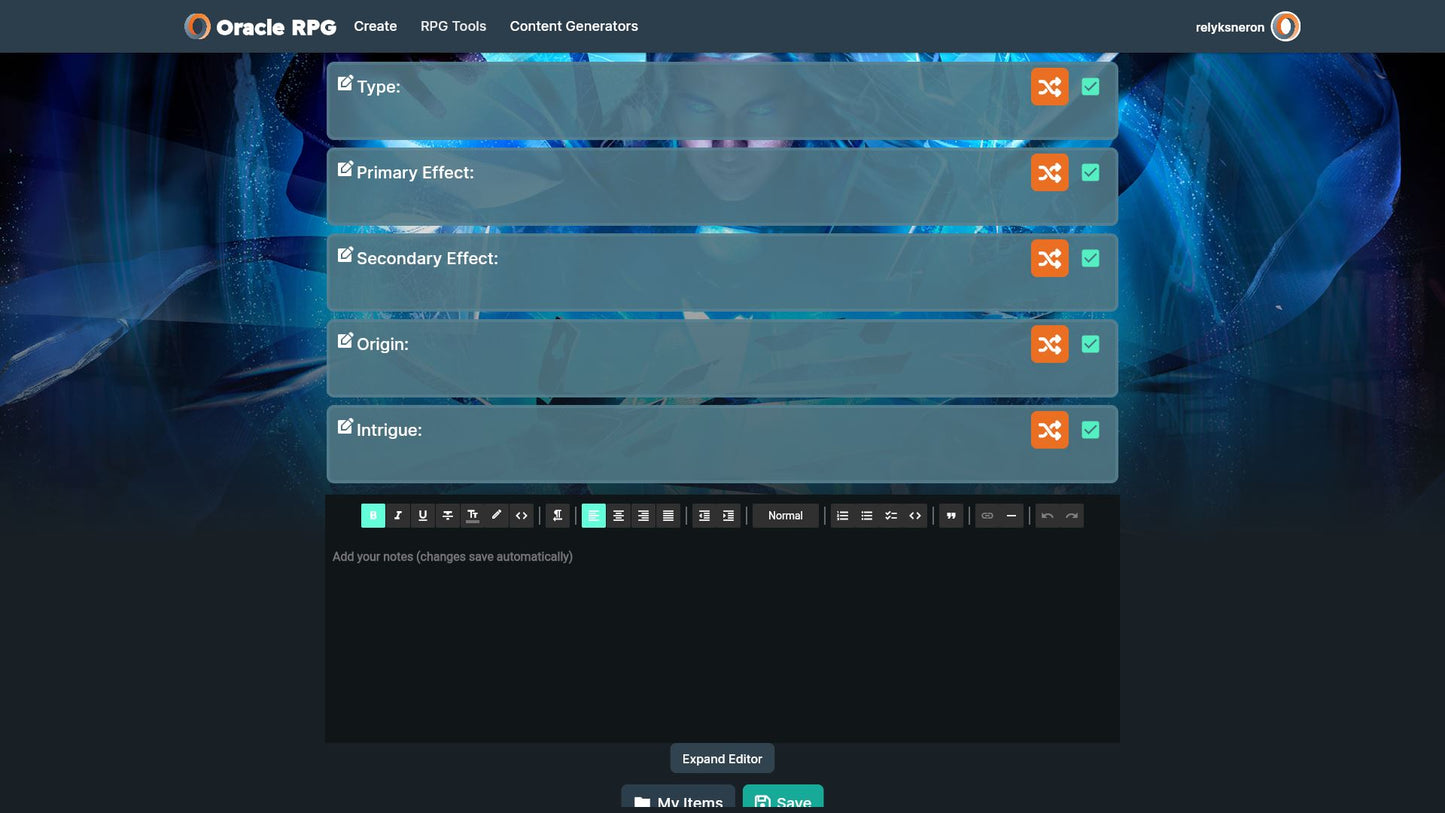1445x813 pixels.
Task: Open the Create menu in navbar
Action: (x=375, y=26)
